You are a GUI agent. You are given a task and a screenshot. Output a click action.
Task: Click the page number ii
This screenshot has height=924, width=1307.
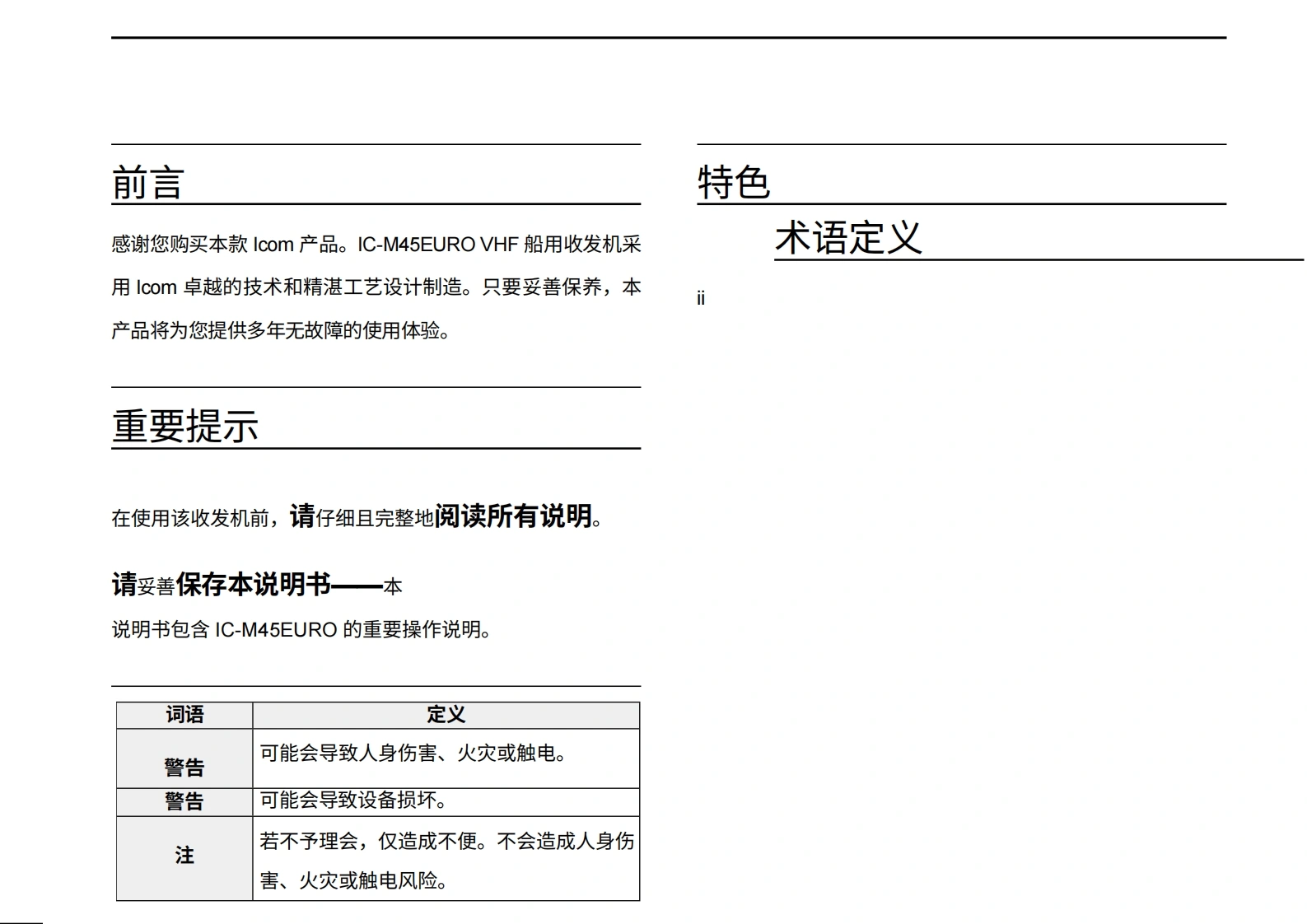tap(701, 299)
